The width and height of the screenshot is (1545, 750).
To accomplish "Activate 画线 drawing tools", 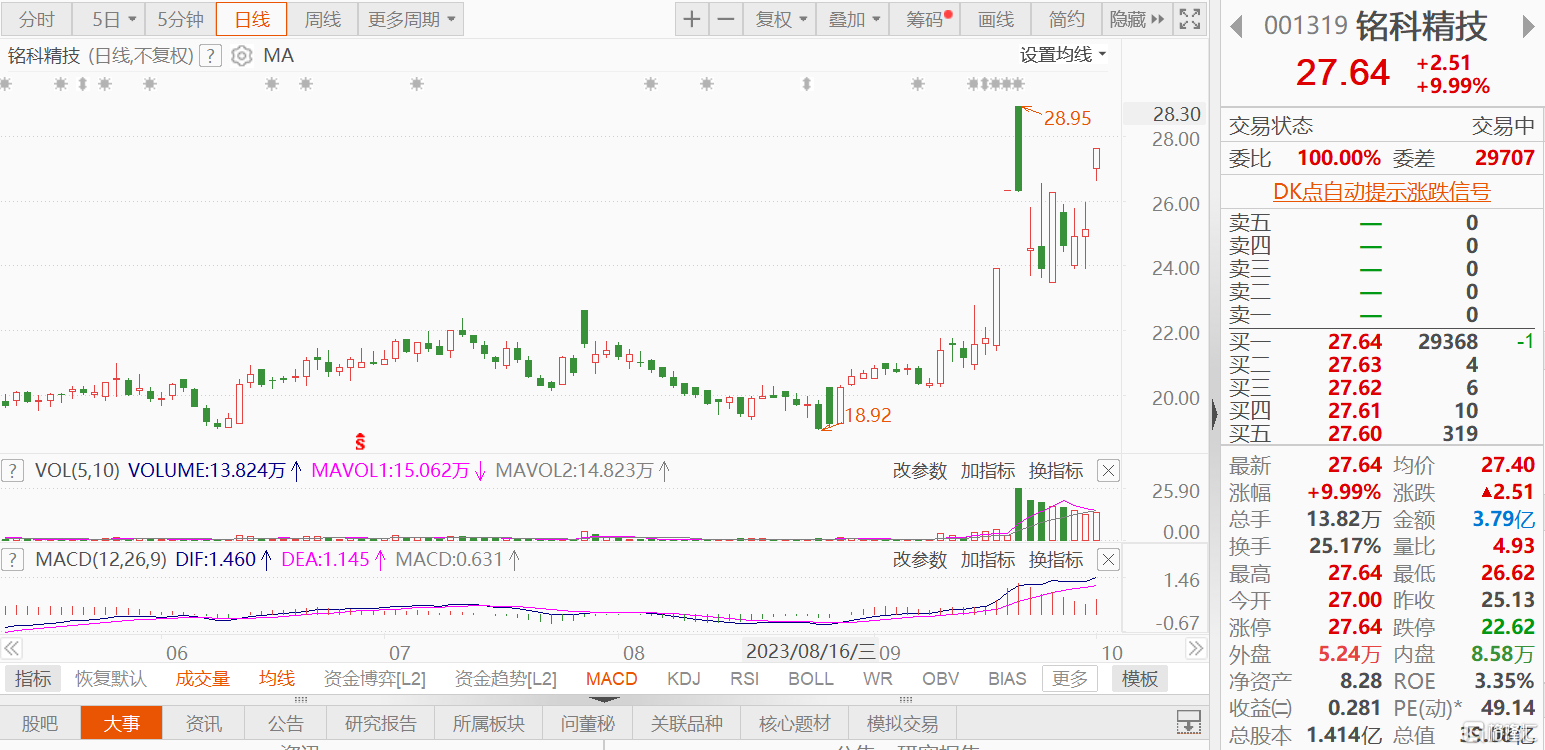I will [x=996, y=19].
